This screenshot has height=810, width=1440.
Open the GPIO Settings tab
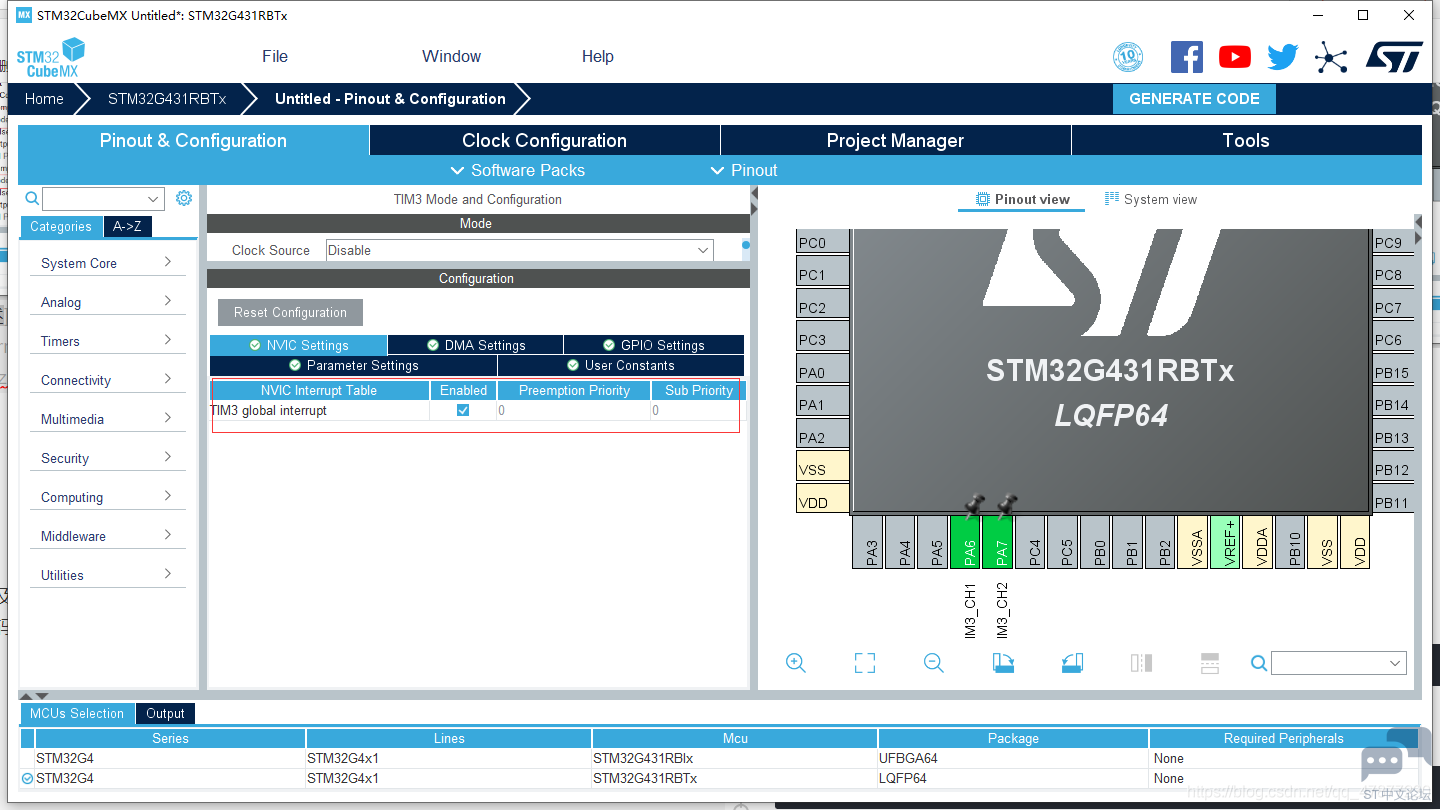coord(653,345)
